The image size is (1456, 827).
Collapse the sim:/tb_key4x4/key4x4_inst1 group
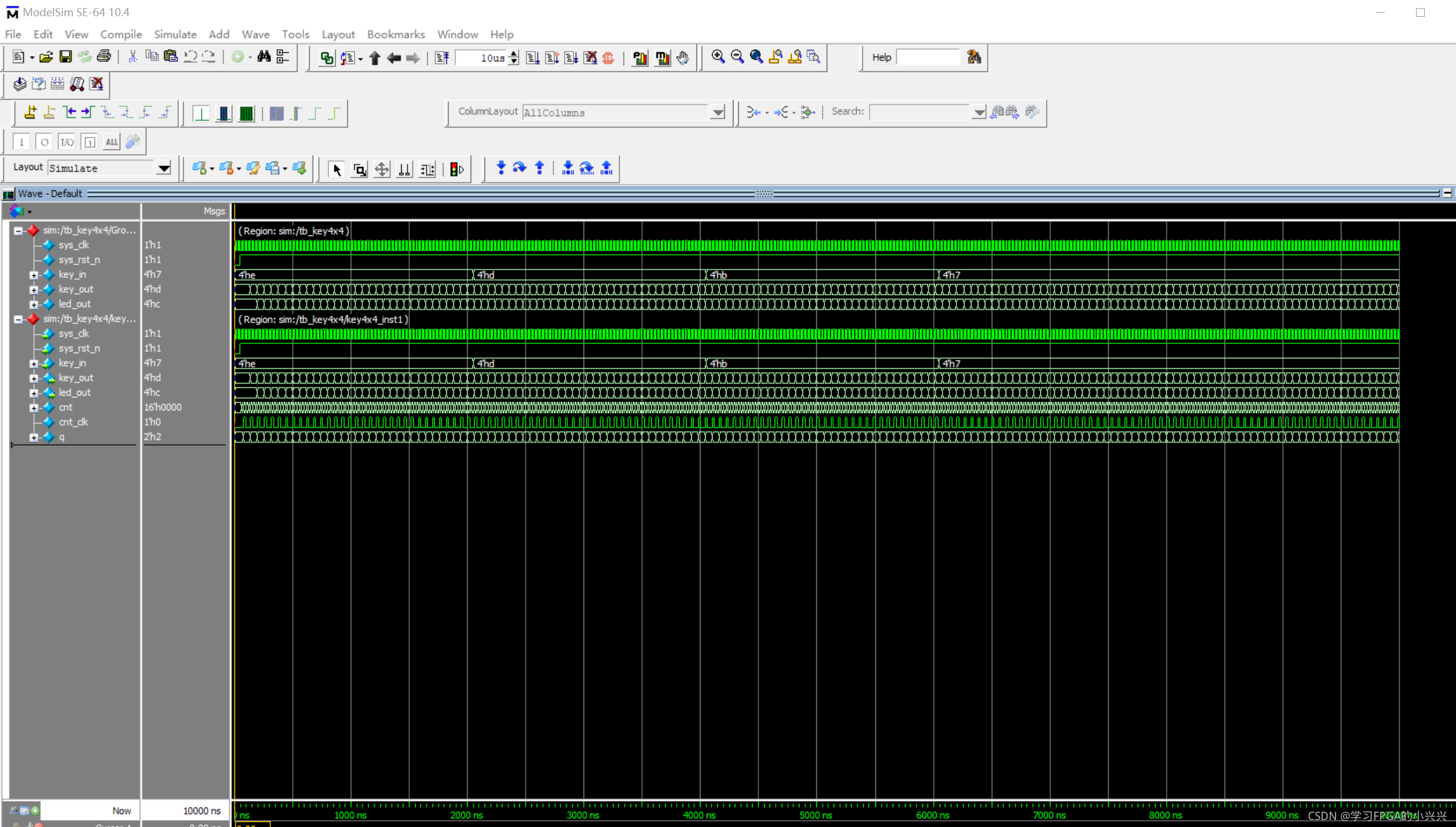pyautogui.click(x=18, y=319)
